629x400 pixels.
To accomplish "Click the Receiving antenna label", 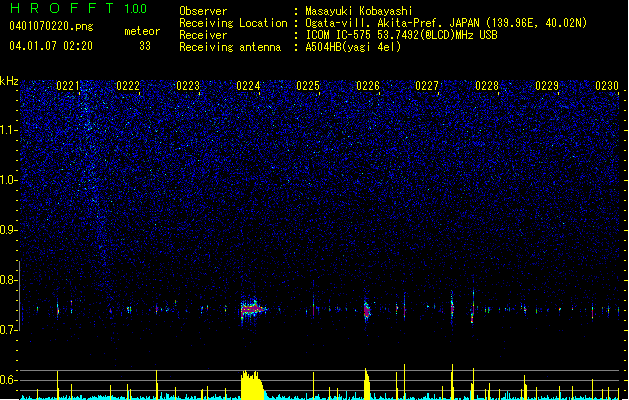I will (230, 47).
